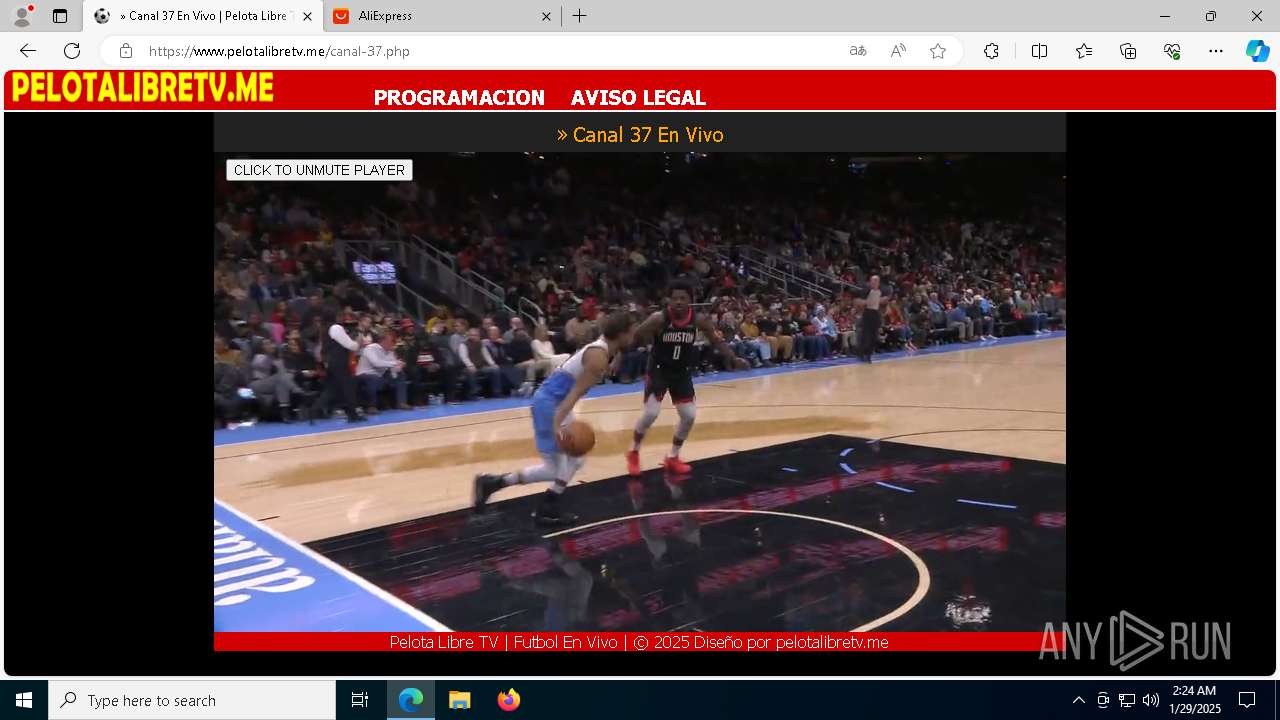Click the live basketball video player

point(640,392)
